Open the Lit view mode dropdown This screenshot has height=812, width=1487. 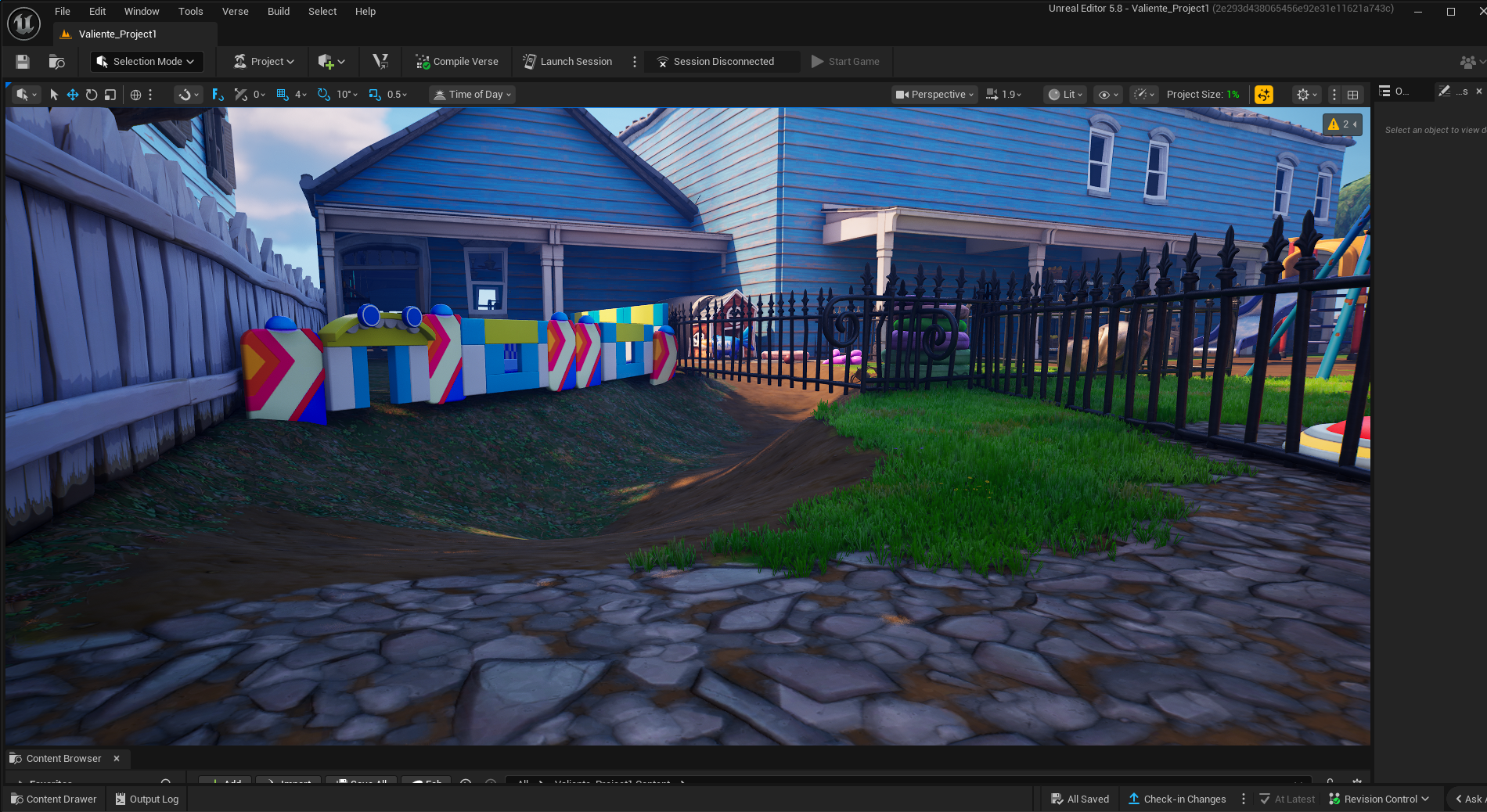(1065, 95)
